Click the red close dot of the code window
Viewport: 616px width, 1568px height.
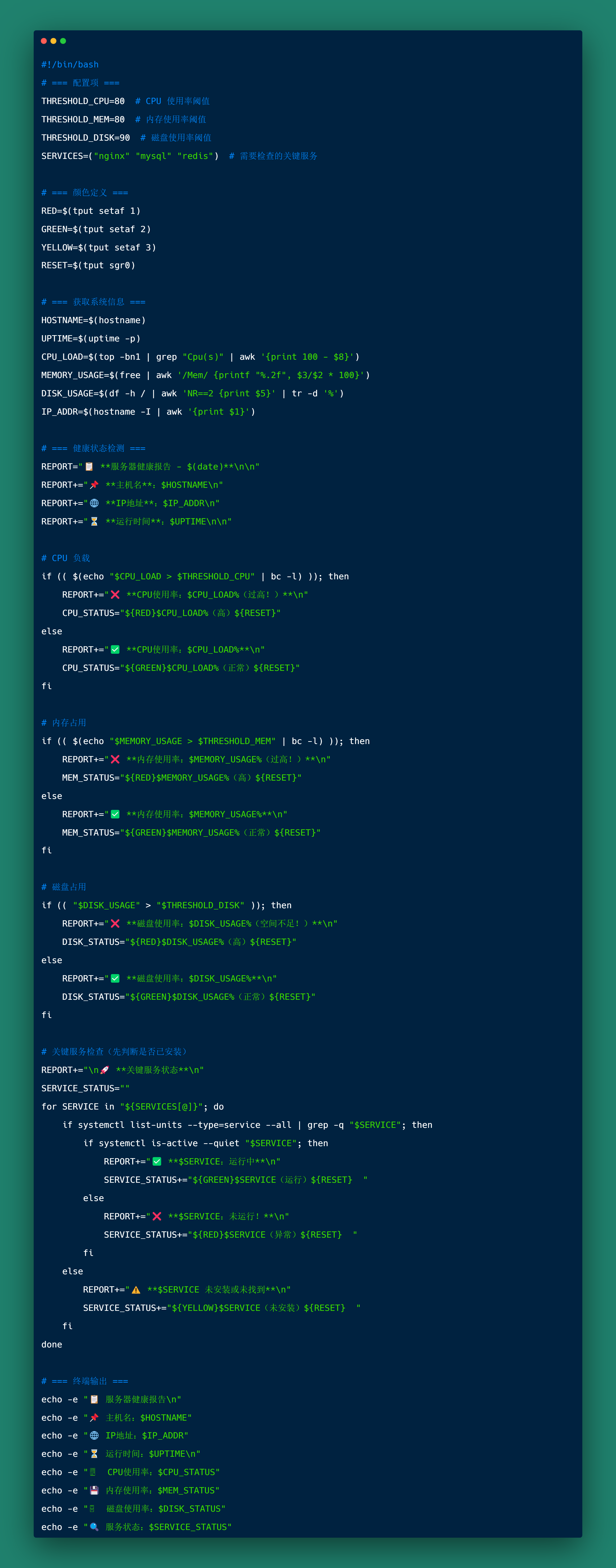tap(44, 41)
